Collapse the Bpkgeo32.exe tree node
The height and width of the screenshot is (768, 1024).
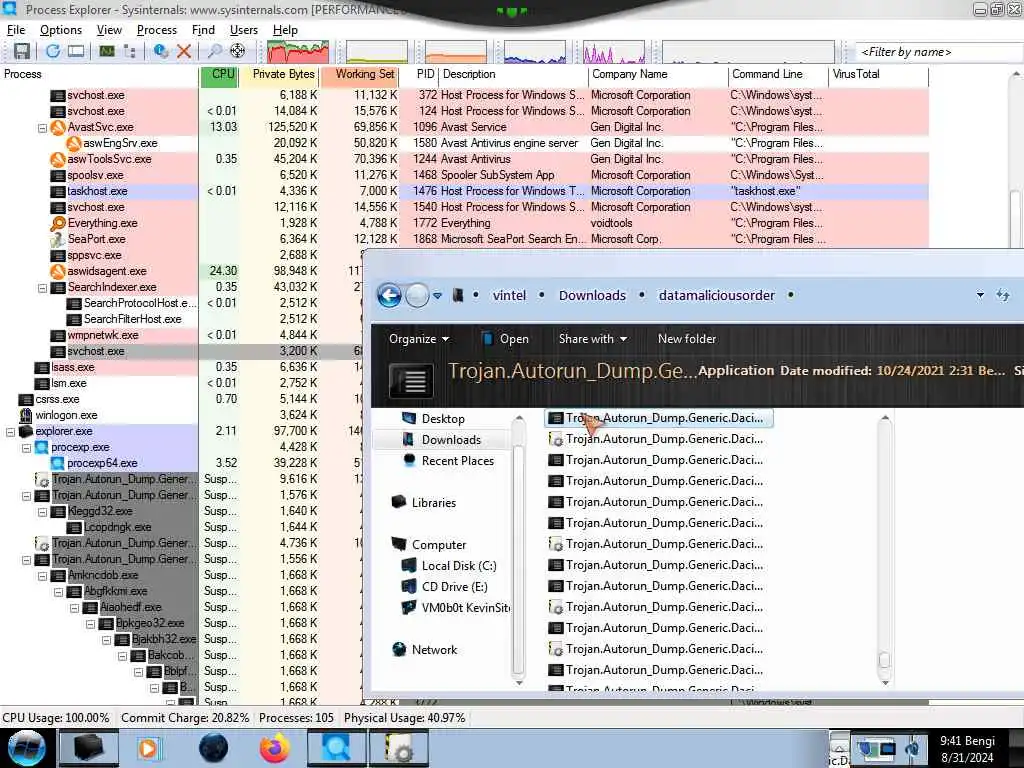(91, 624)
